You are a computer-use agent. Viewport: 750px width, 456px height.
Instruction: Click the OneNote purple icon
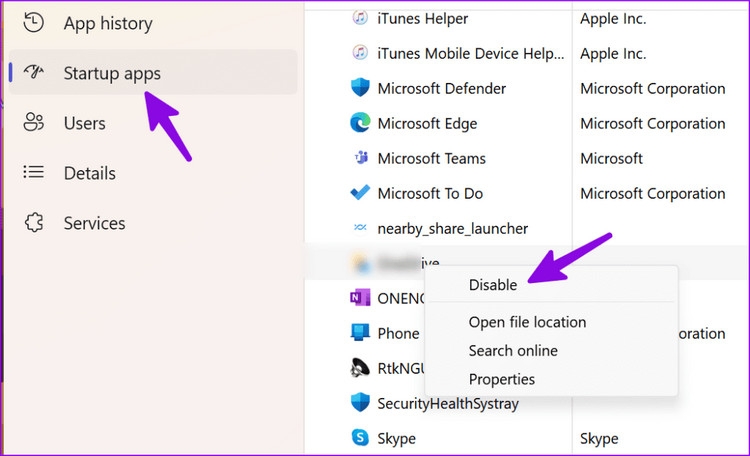coord(360,298)
